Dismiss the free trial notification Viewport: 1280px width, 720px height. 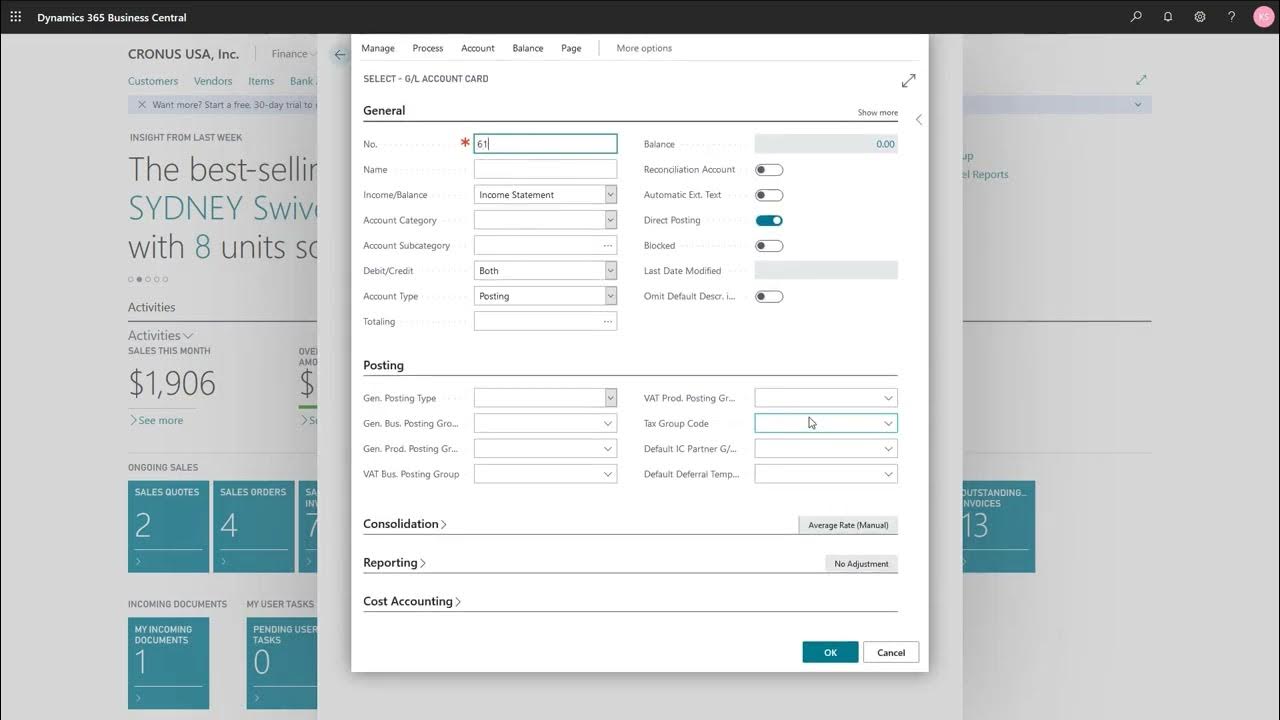pyautogui.click(x=141, y=104)
